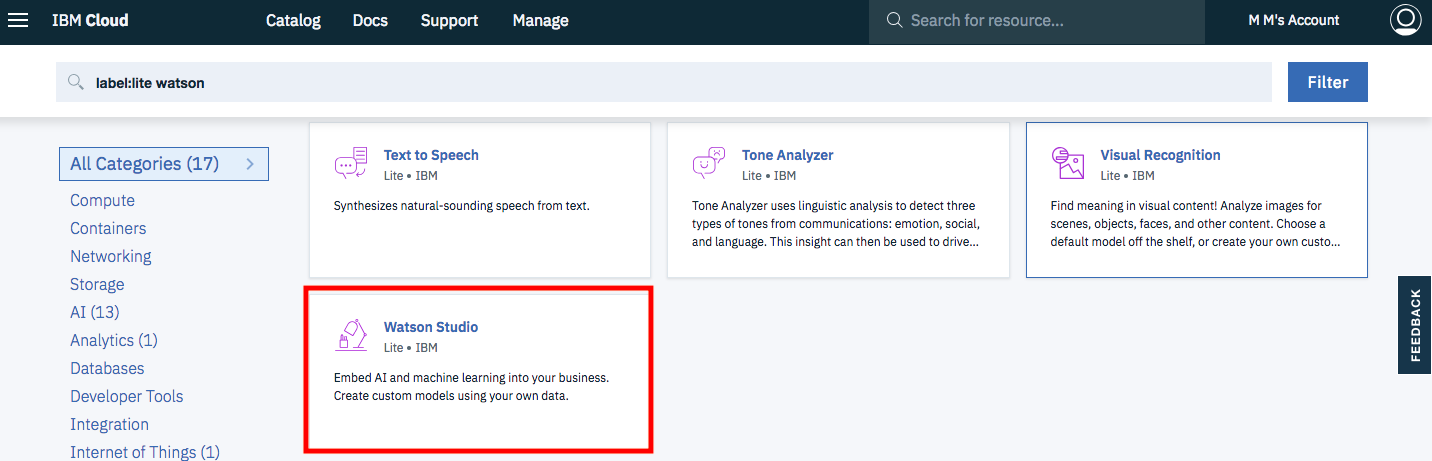This screenshot has height=461, width=1432.
Task: Select the Integration category
Action: tap(109, 424)
